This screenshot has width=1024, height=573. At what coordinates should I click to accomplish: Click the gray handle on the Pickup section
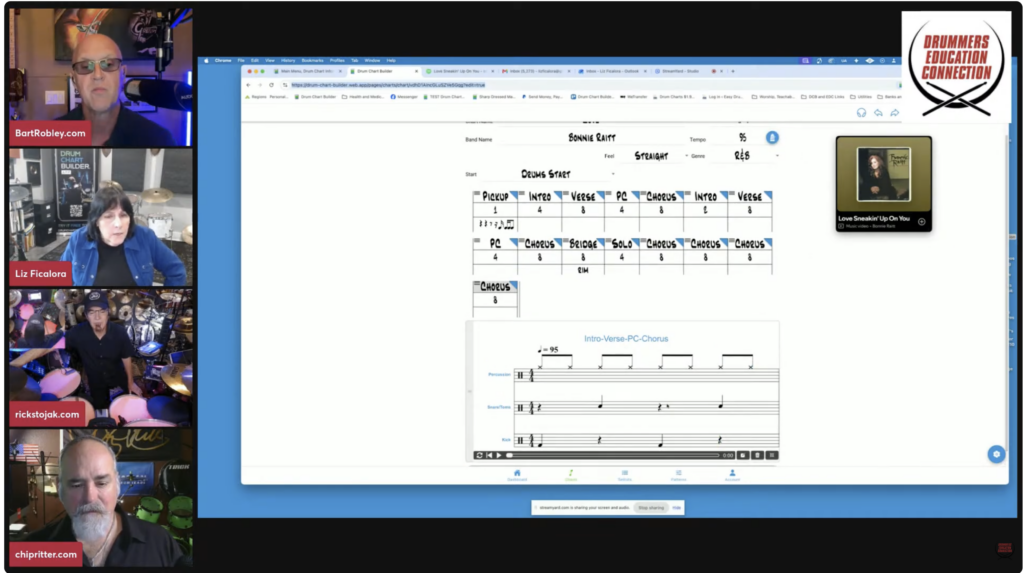(477, 193)
